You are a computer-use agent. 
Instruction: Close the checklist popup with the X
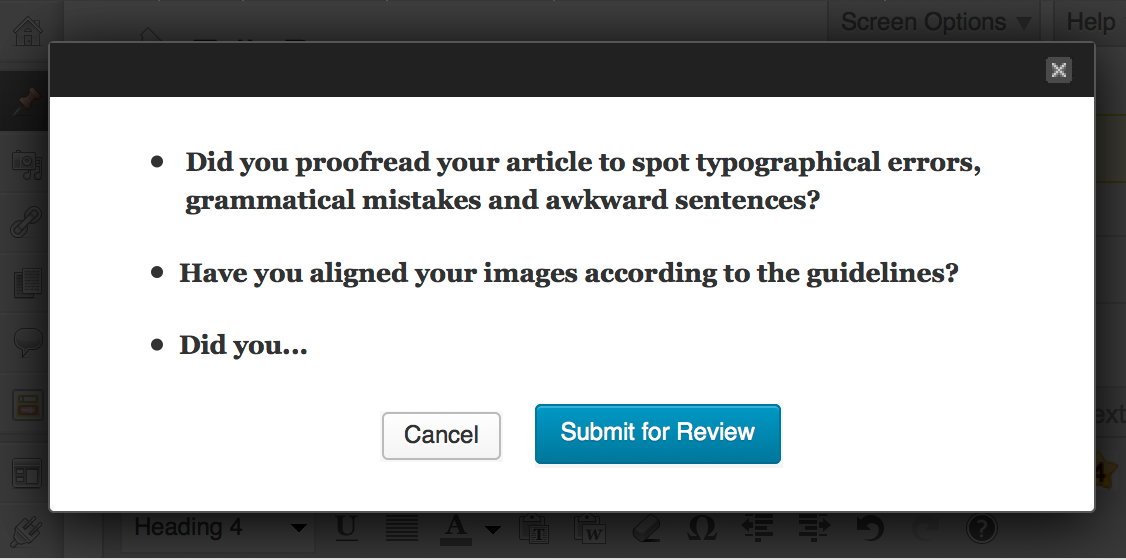1058,70
